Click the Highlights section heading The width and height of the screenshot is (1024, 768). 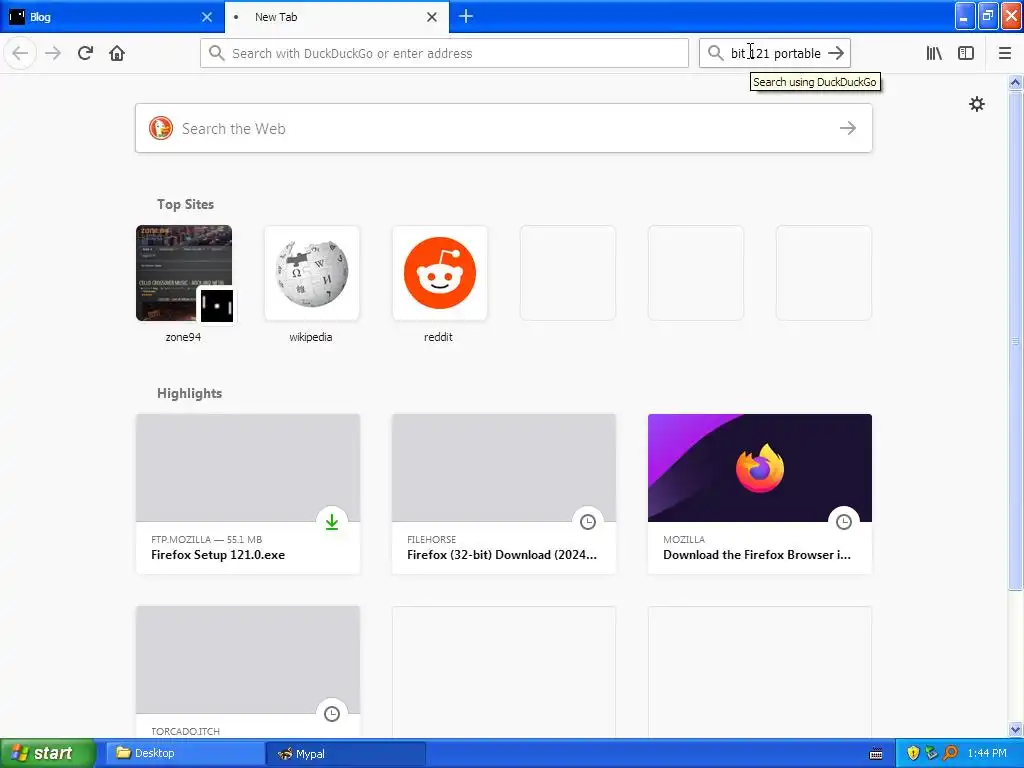tap(189, 393)
